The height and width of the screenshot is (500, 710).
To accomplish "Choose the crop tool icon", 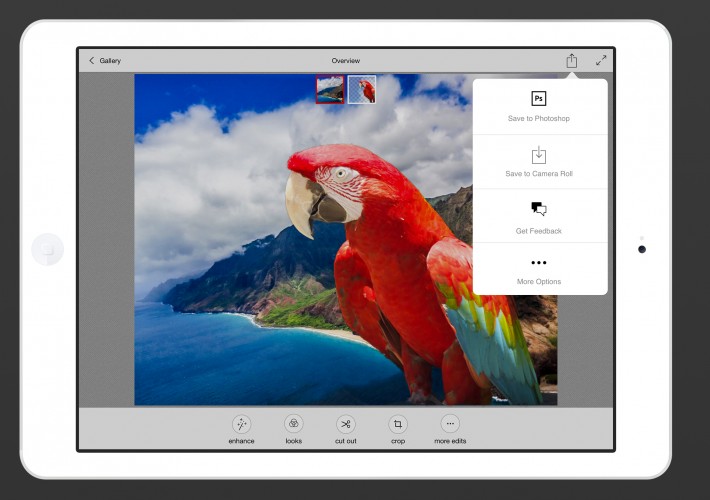I will pyautogui.click(x=398, y=424).
